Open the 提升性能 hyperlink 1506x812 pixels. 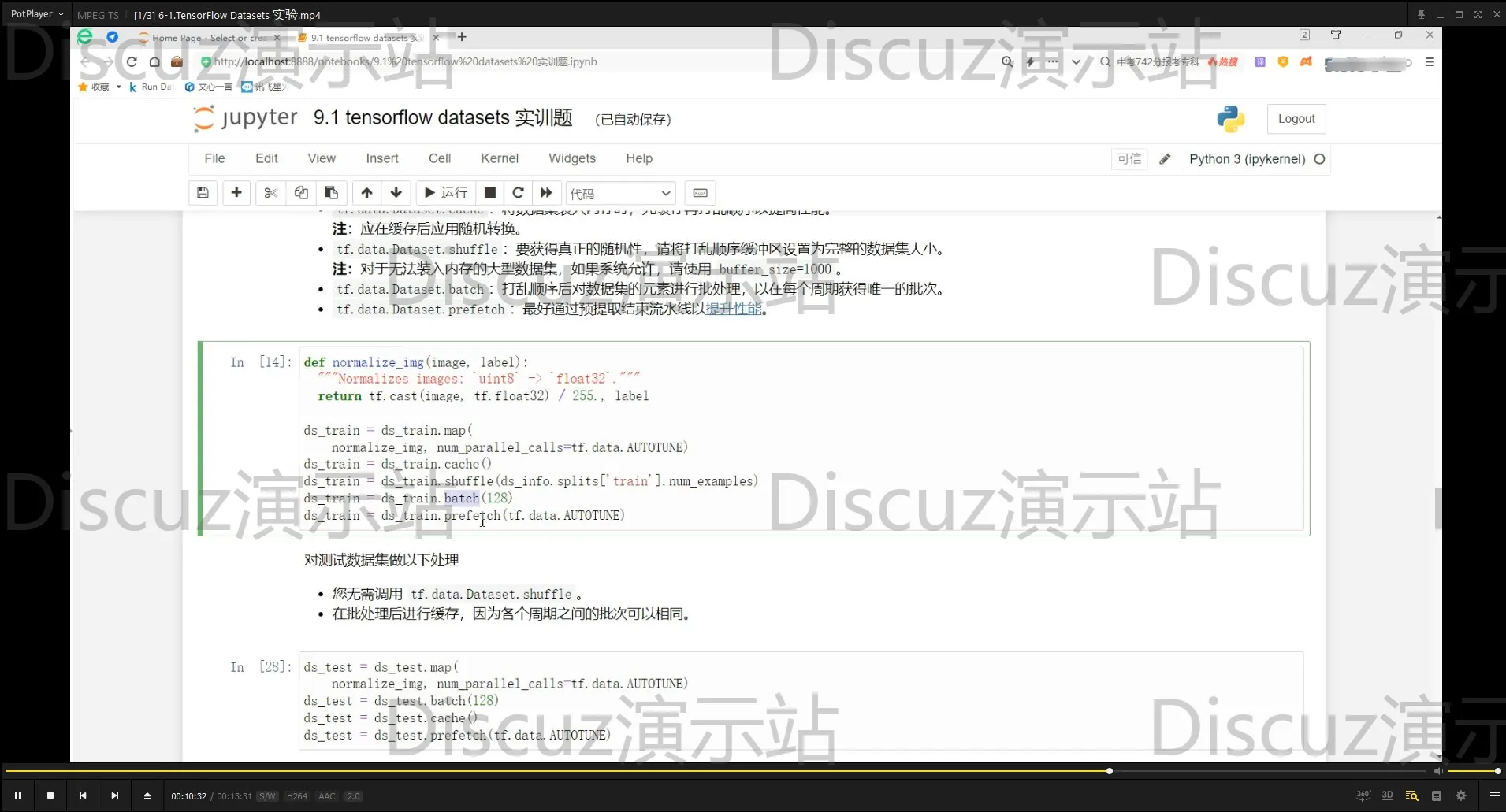[733, 309]
